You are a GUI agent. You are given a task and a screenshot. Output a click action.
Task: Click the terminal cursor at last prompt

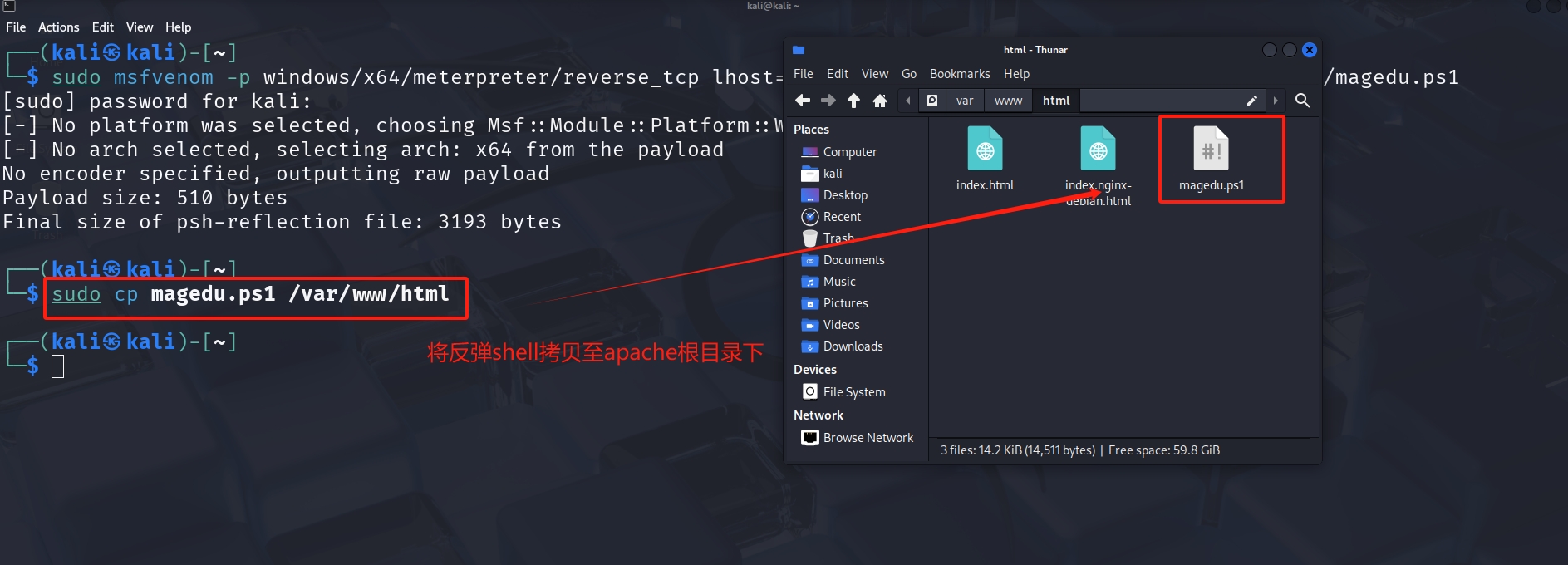point(58,366)
